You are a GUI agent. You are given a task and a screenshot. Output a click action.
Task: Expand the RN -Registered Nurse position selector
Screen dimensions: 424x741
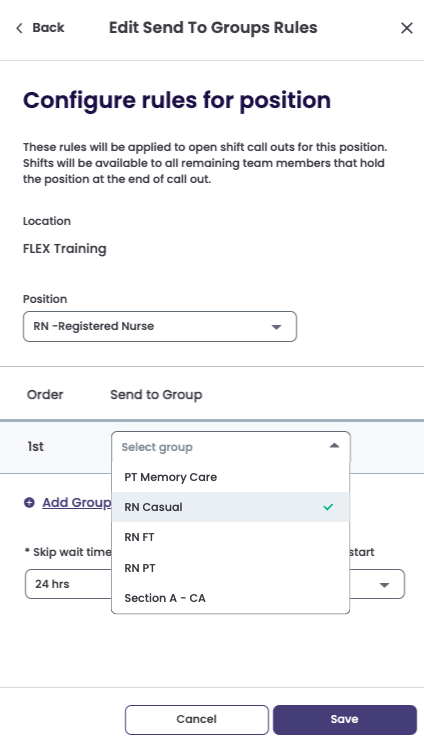click(160, 327)
